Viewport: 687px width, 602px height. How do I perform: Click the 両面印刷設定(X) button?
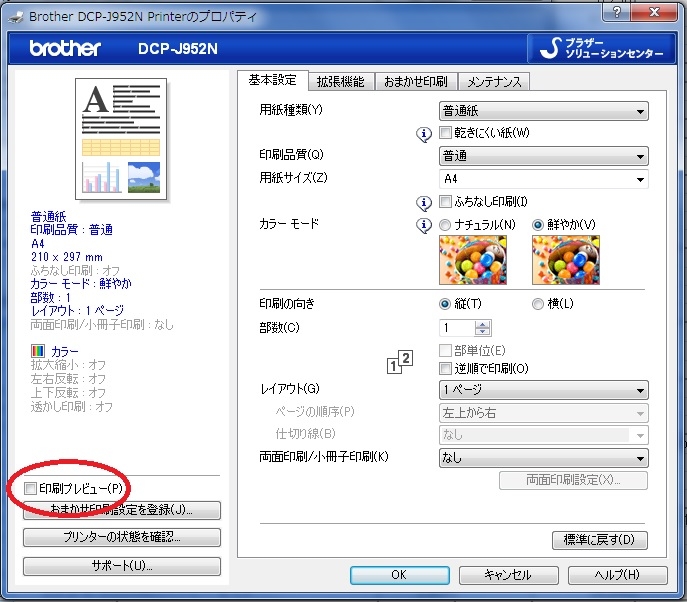(573, 480)
